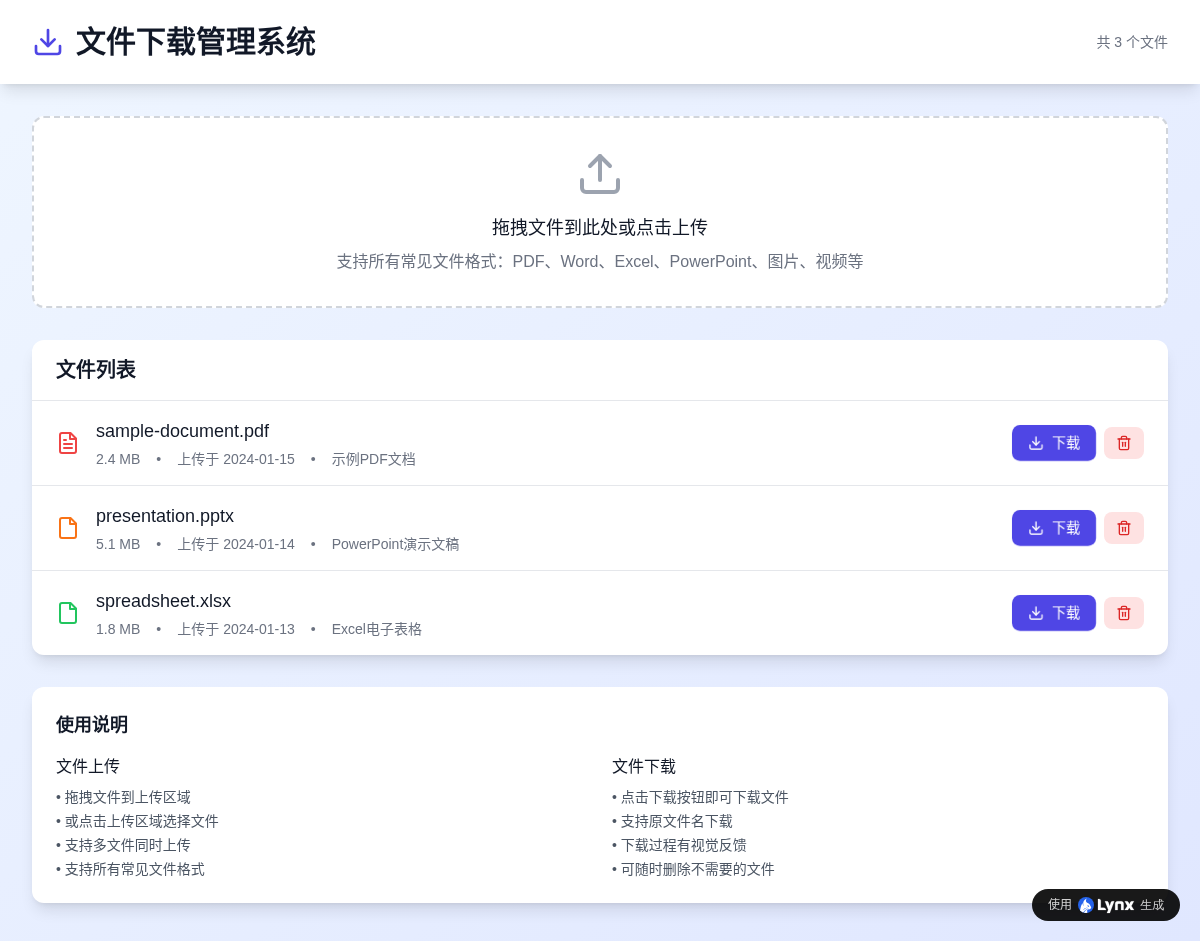
Task: Select the presentation.pptx file name
Action: 165,516
